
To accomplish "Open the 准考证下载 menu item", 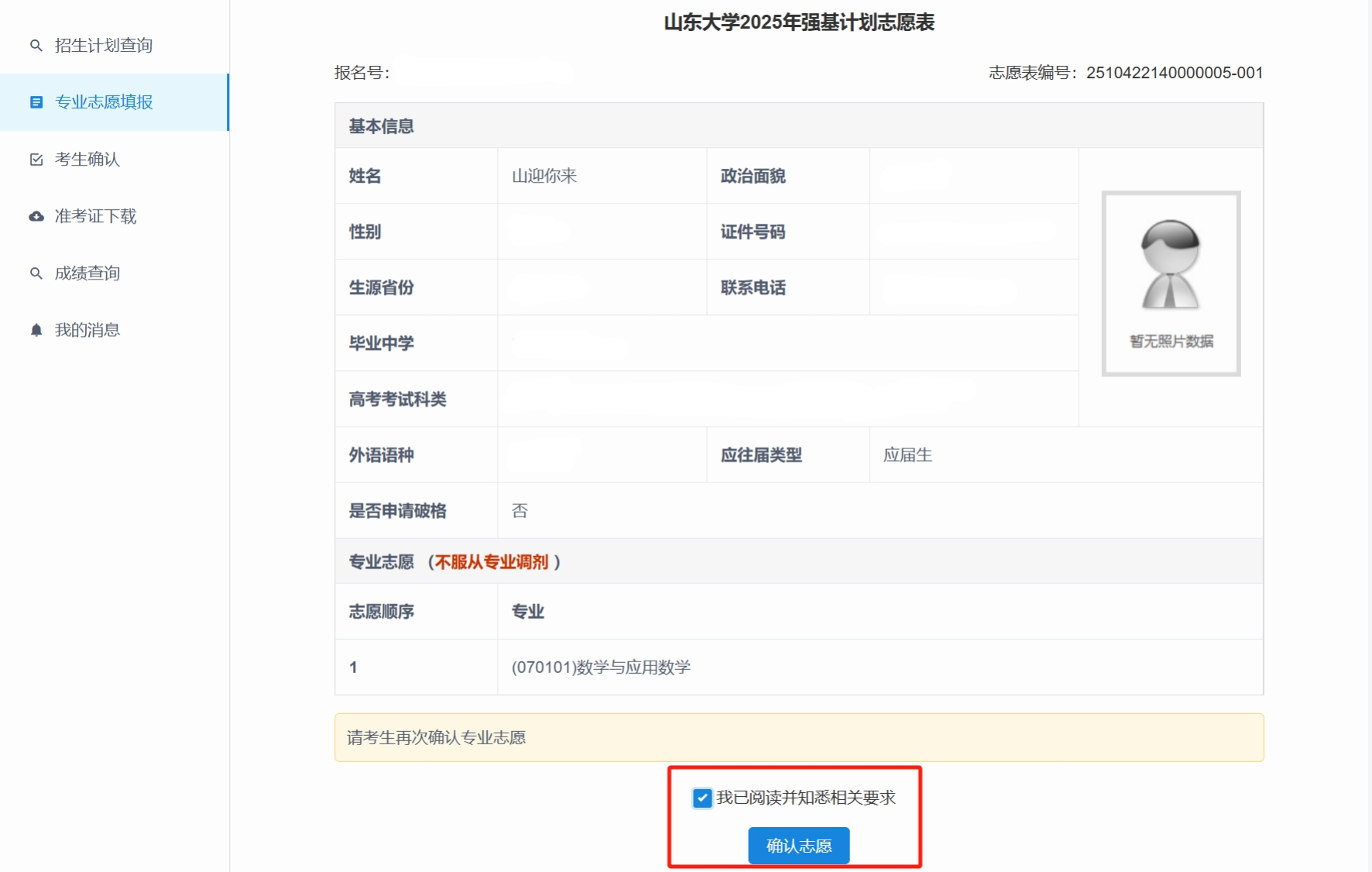I will coord(115,216).
